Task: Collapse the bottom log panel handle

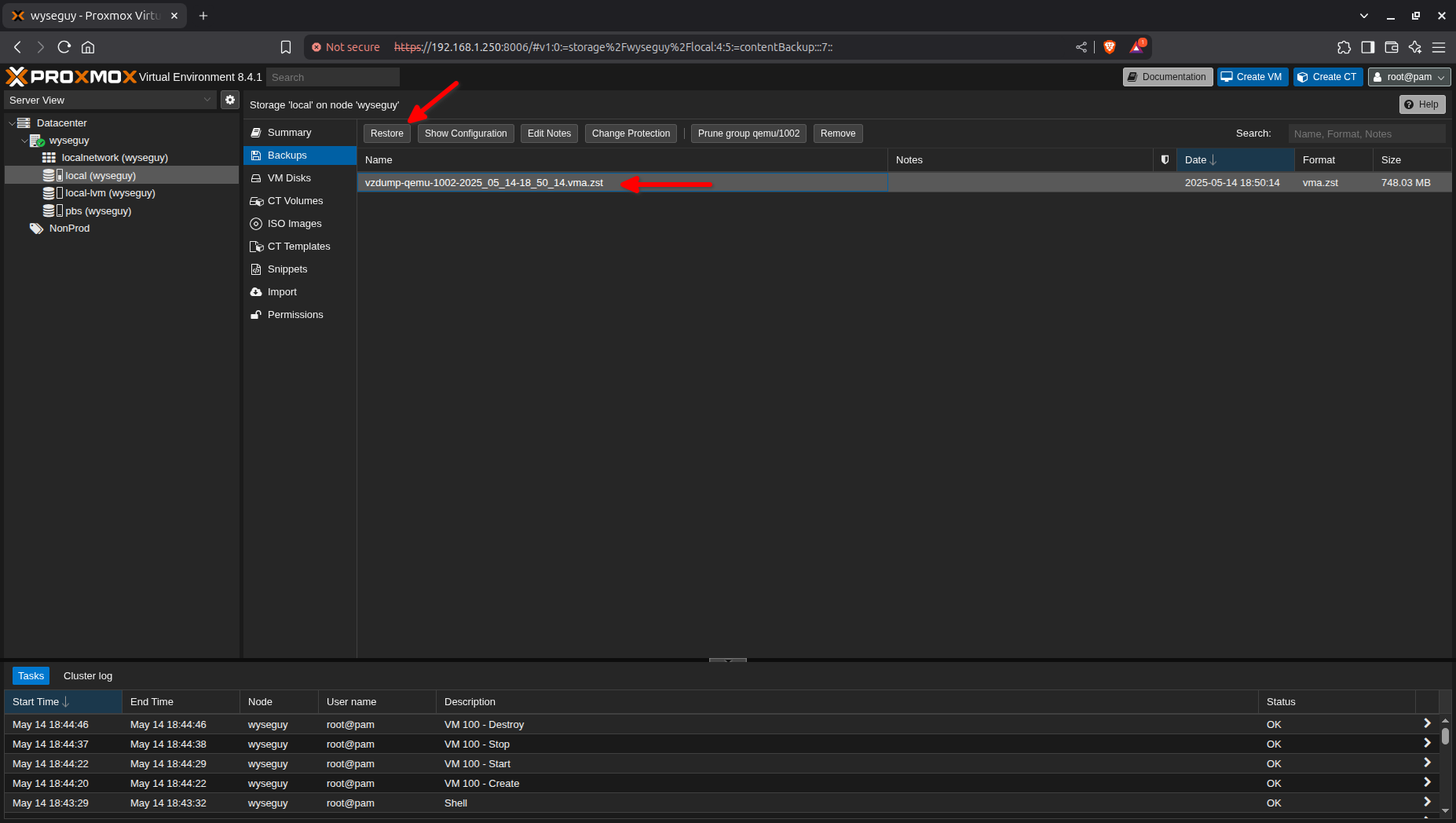Action: coord(728,660)
